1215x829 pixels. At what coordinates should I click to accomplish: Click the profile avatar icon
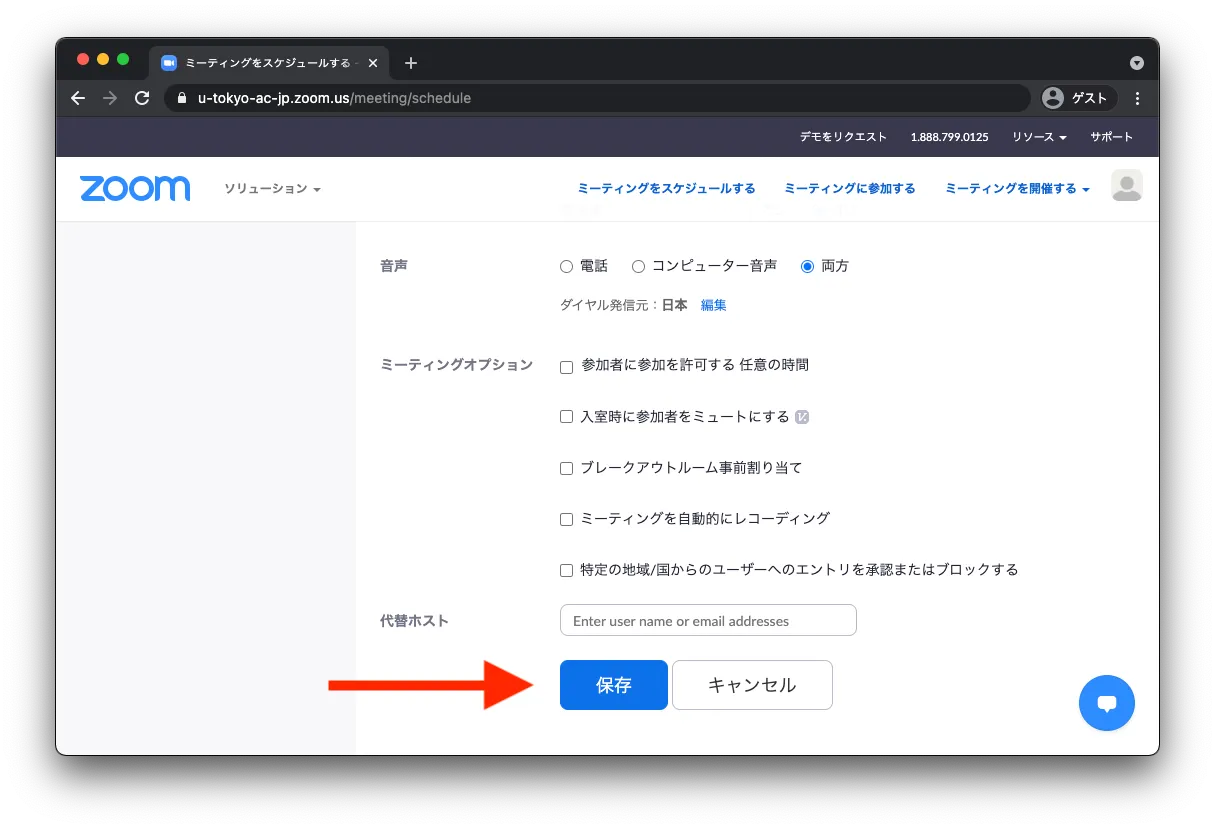point(1126,186)
